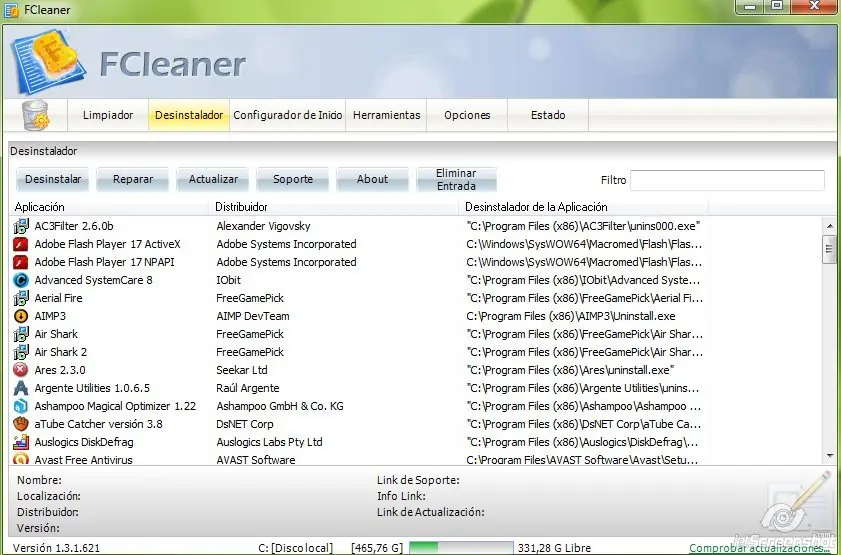Click the Avast Free Antivirus icon
841x555 pixels.
point(21,459)
